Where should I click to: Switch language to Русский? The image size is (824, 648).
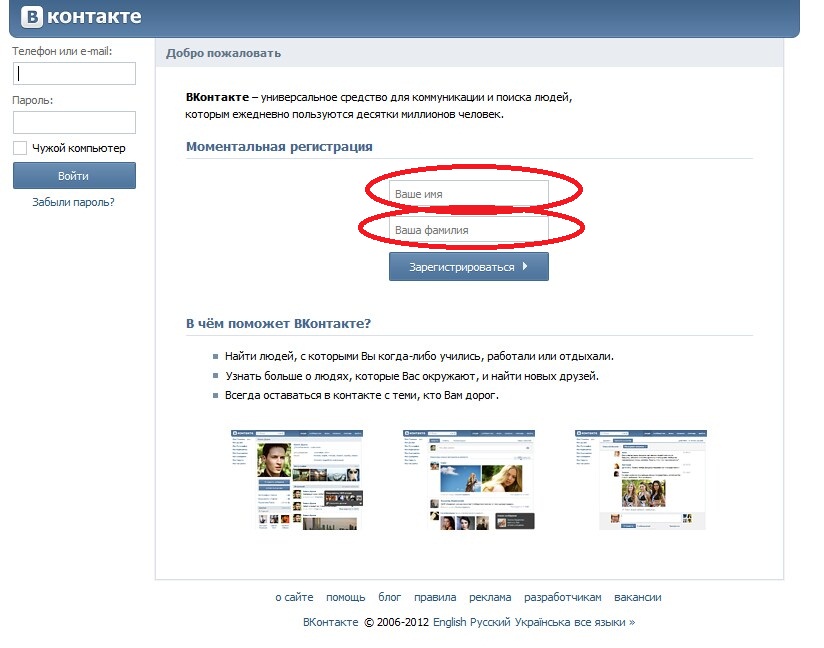point(490,622)
